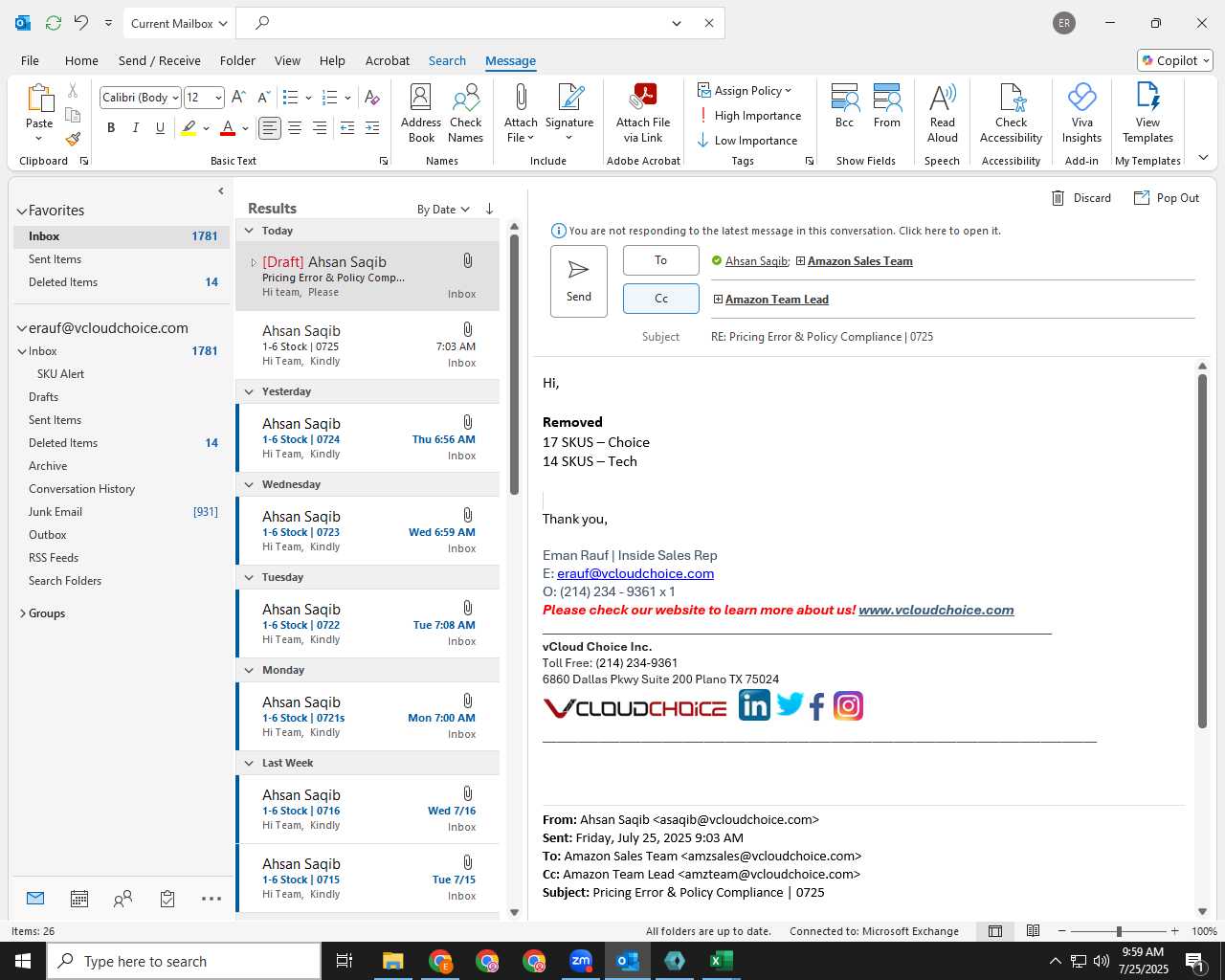
Task: Open People contacts in navigation bar
Action: (x=122, y=899)
